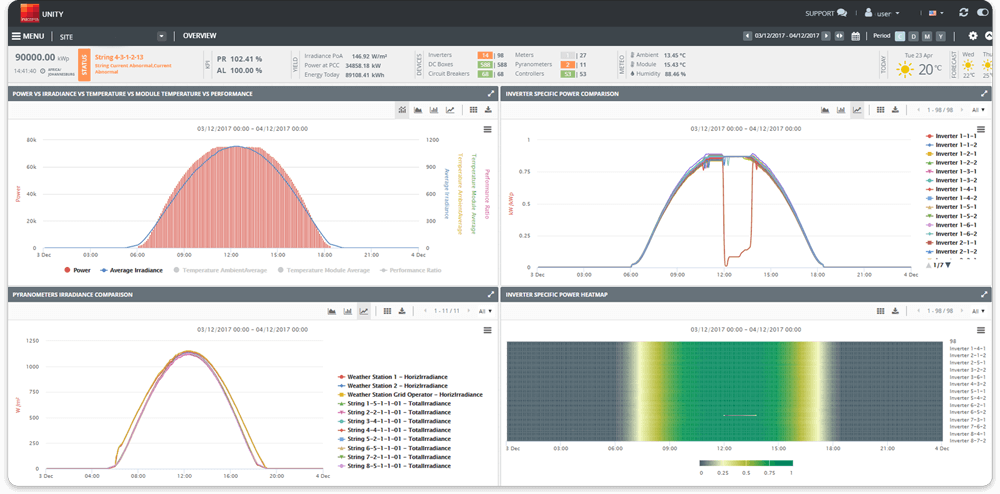Select line chart in Inverter Comparison panel
1000x494 pixels.
[x=857, y=110]
